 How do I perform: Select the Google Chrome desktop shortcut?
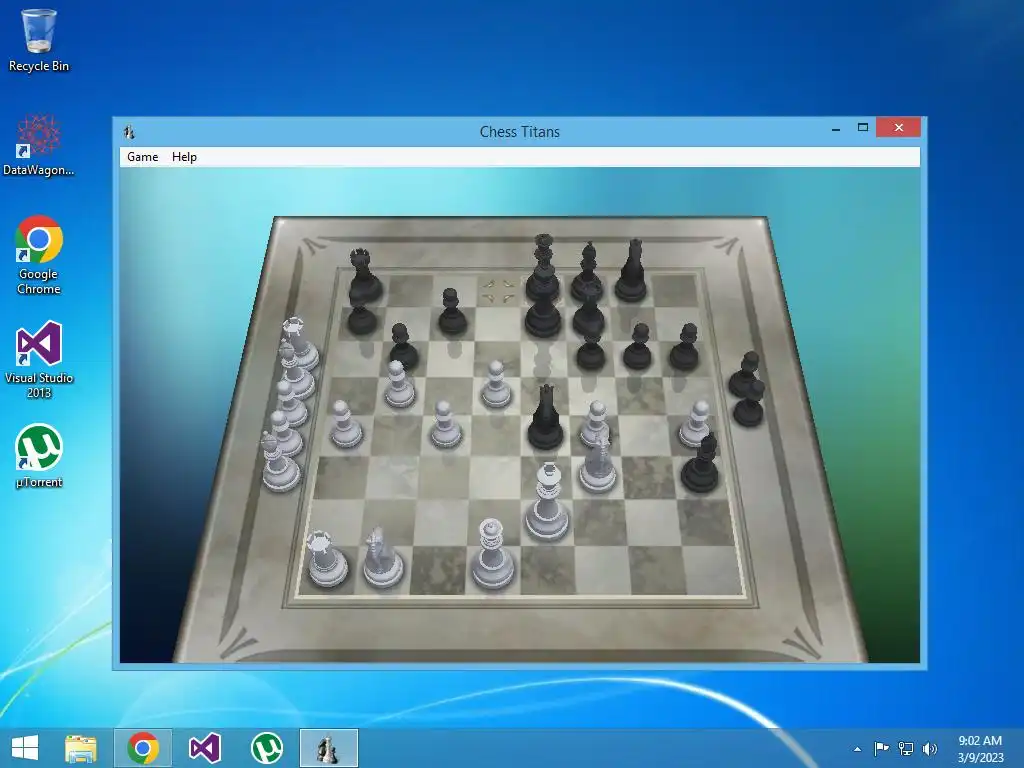click(38, 255)
